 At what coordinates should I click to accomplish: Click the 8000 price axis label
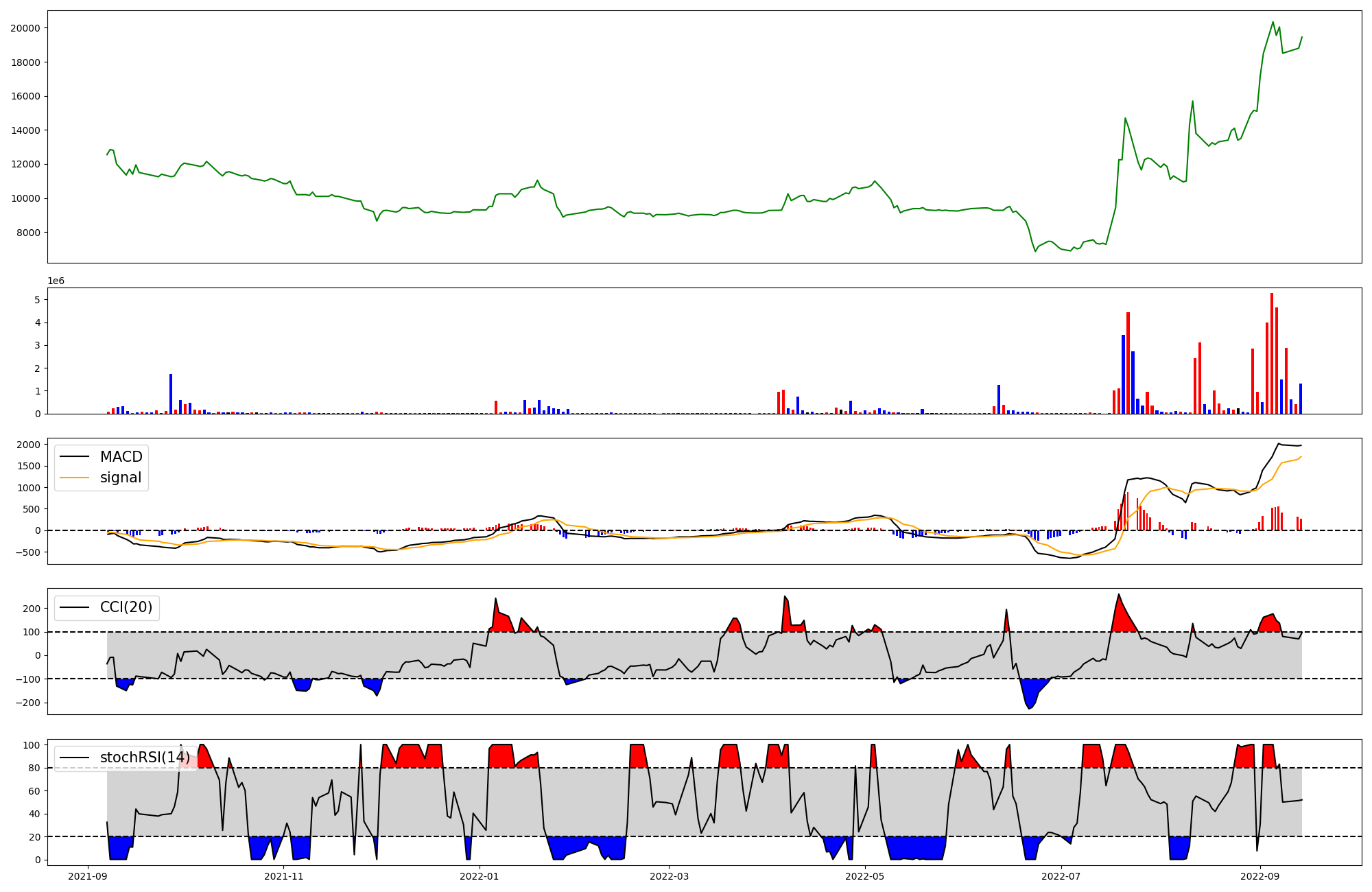tap(27, 233)
